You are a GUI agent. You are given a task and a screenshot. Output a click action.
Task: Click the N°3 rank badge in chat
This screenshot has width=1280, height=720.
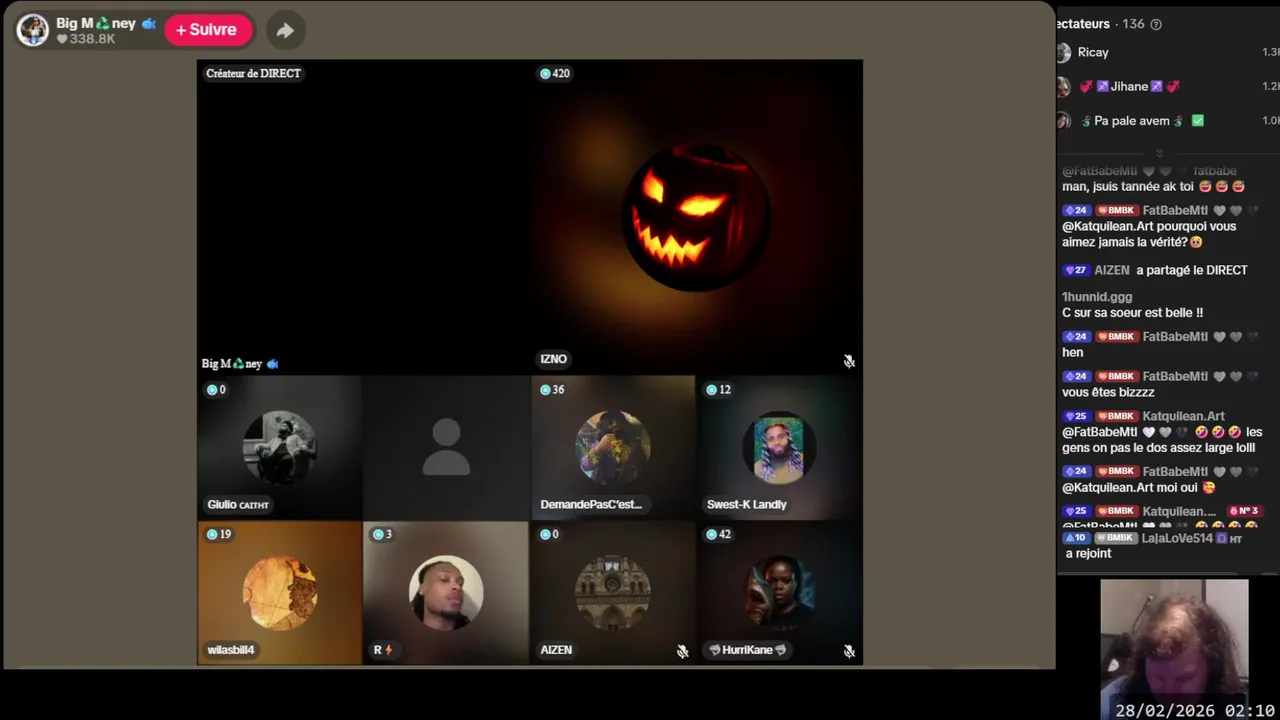pyautogui.click(x=1243, y=511)
